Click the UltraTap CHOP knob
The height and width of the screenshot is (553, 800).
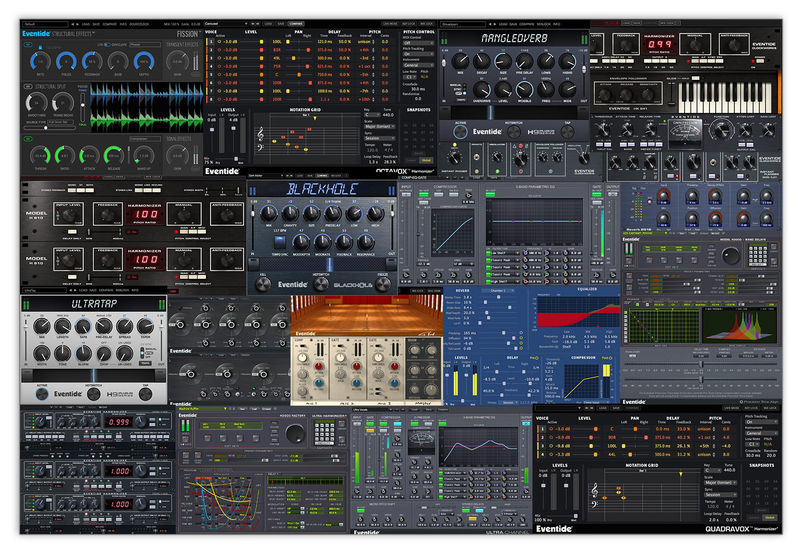104,353
